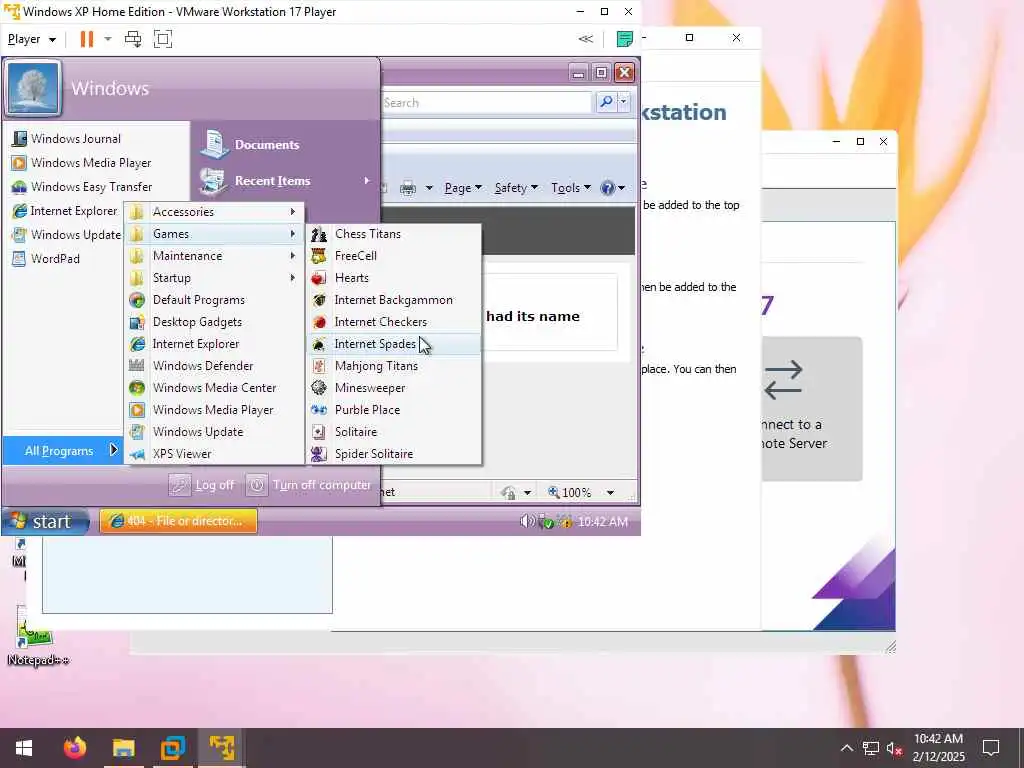Expand the Games folder
The image size is (1024, 768).
(x=214, y=234)
